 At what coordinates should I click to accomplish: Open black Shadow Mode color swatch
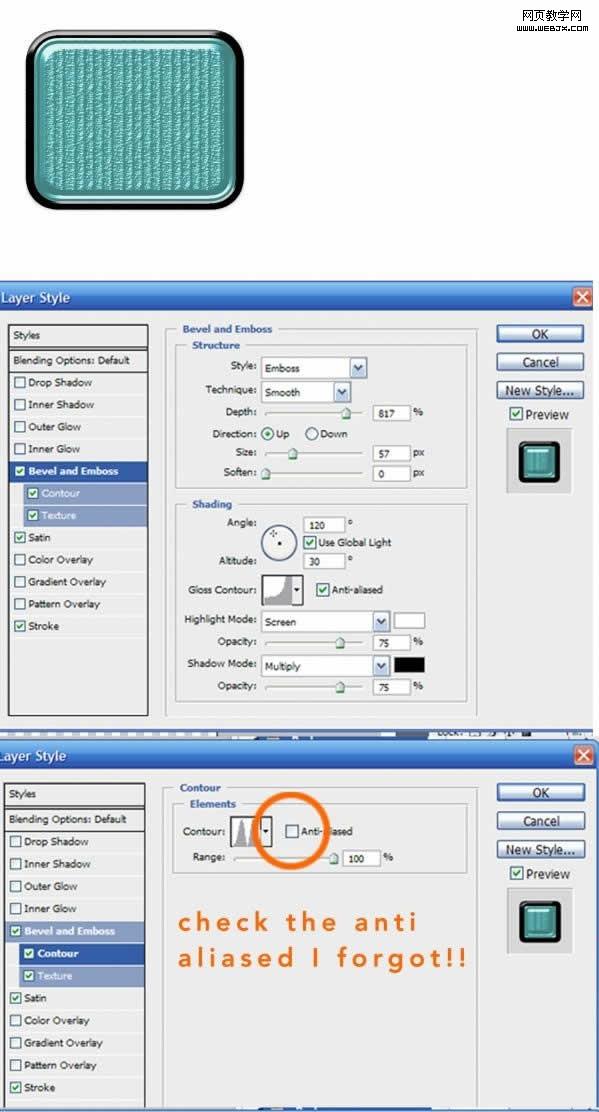click(409, 665)
